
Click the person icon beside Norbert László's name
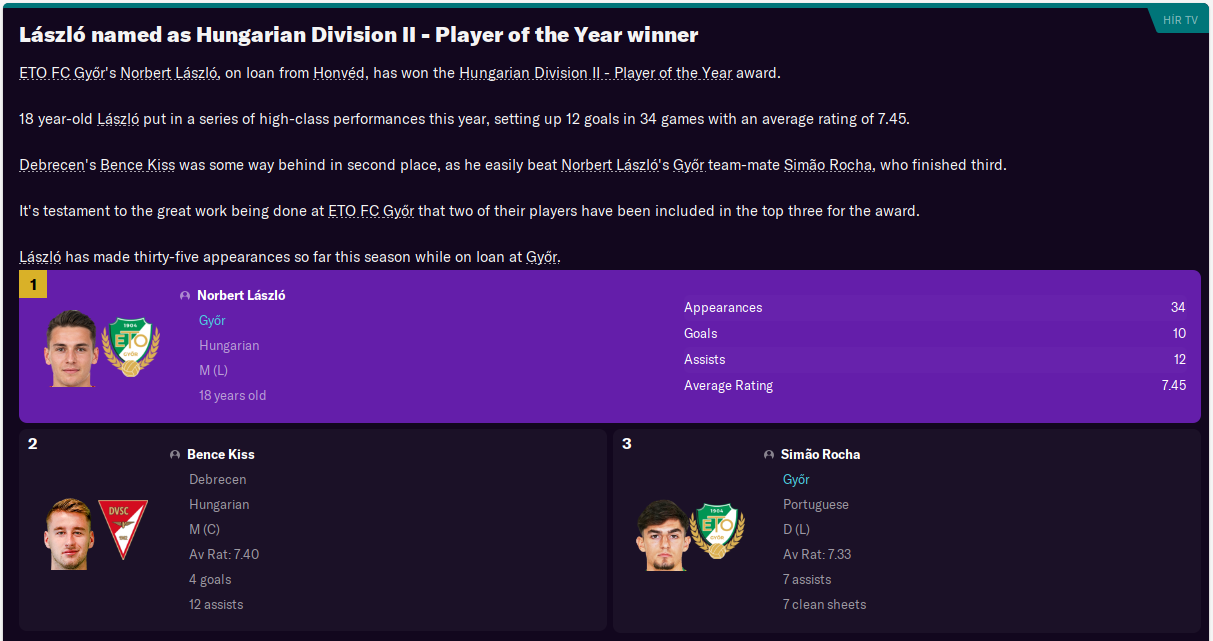[x=185, y=296]
